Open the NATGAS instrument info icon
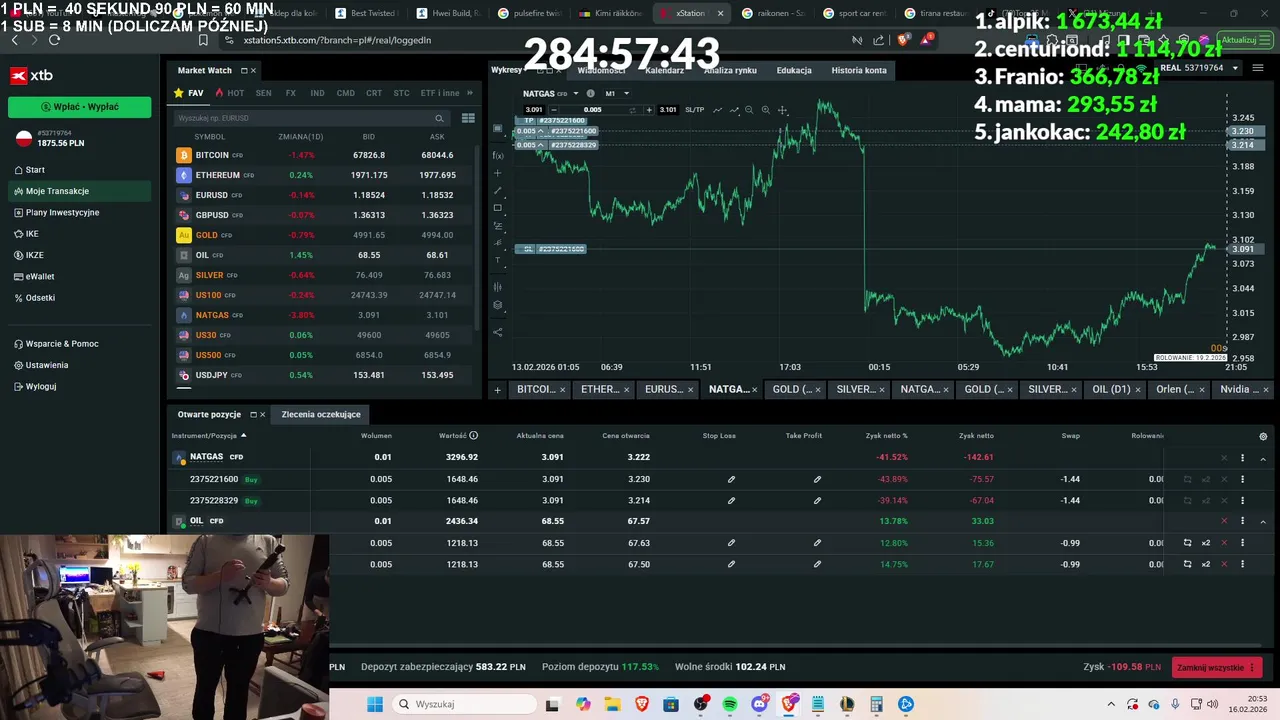Screen dimensions: 1280x720 (590, 93)
